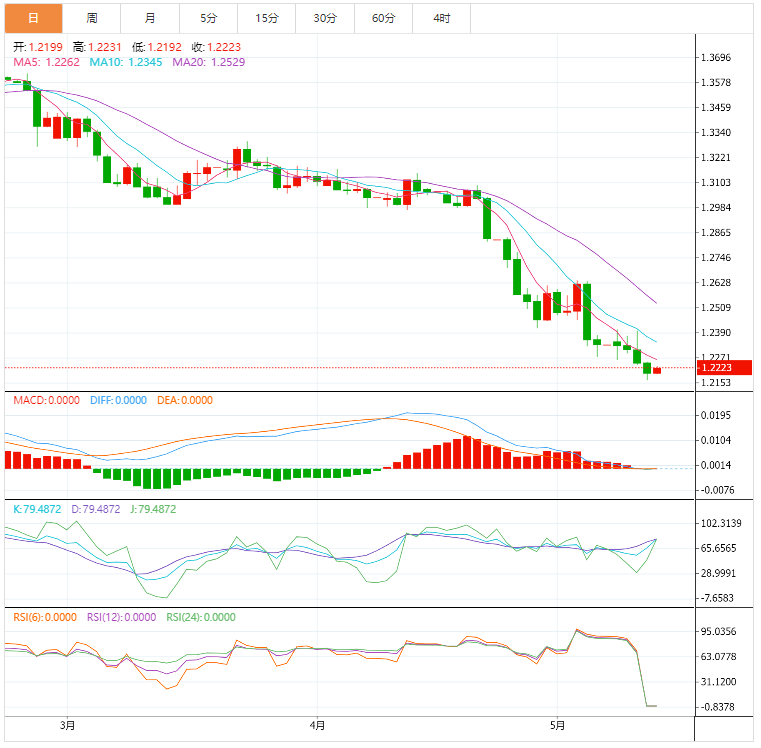Click the RSI(6): 0.0000 label
The image size is (761, 748).
(45, 617)
